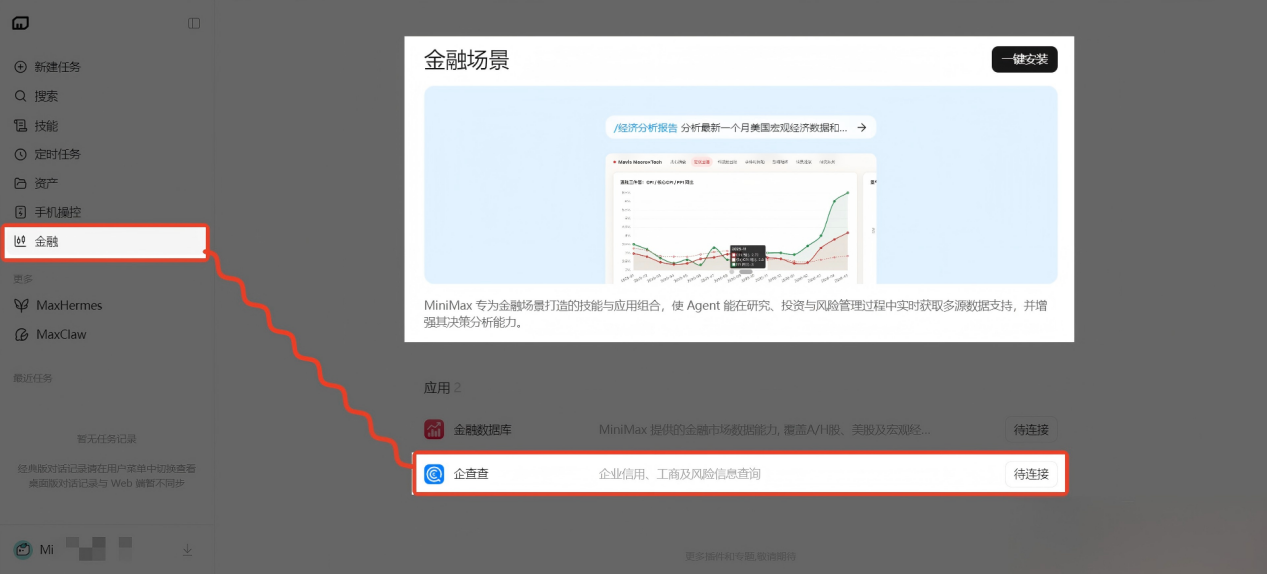
Task: Click the download icon beside the user name
Action: coord(187,550)
